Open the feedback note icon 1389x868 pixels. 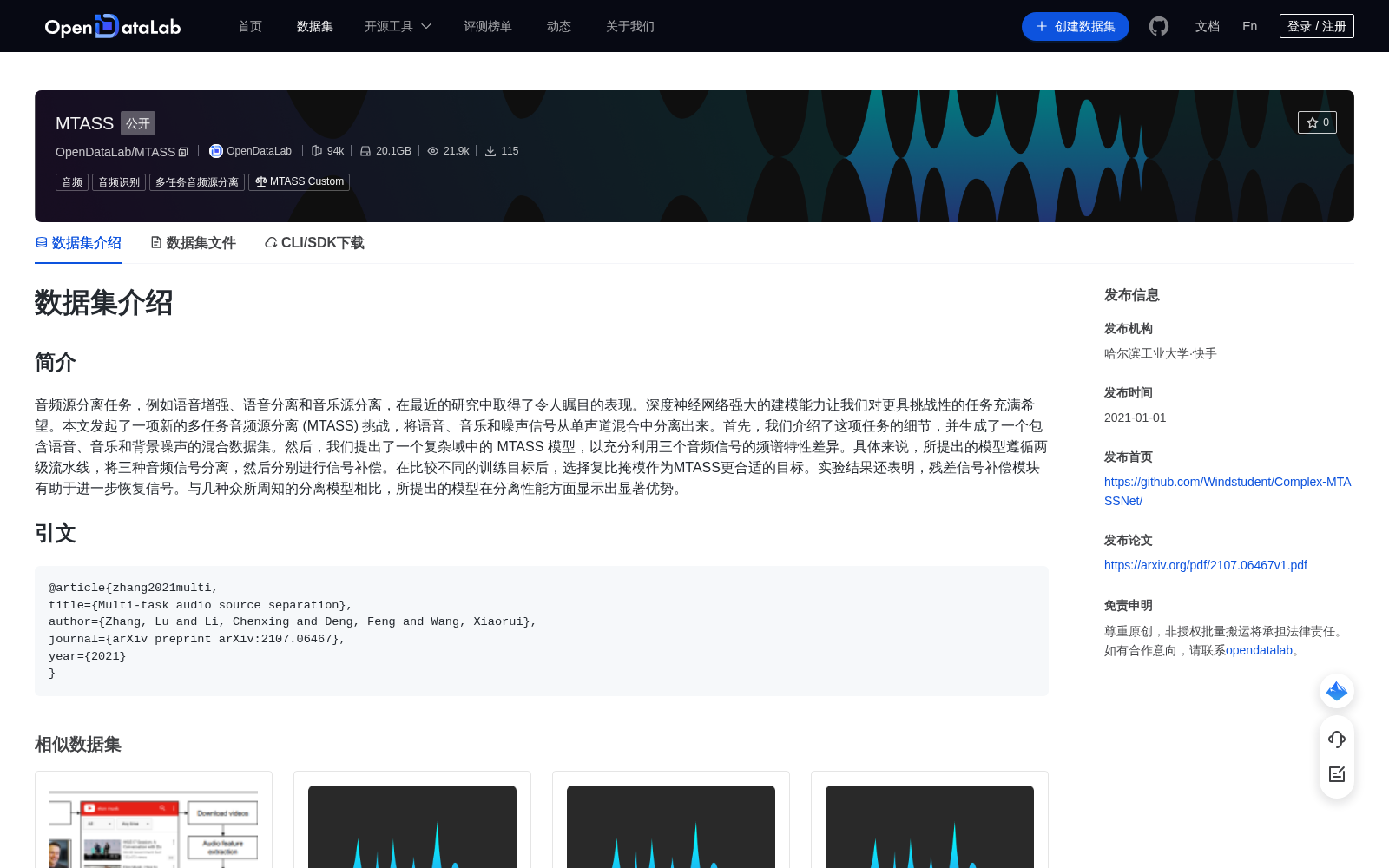(1337, 774)
